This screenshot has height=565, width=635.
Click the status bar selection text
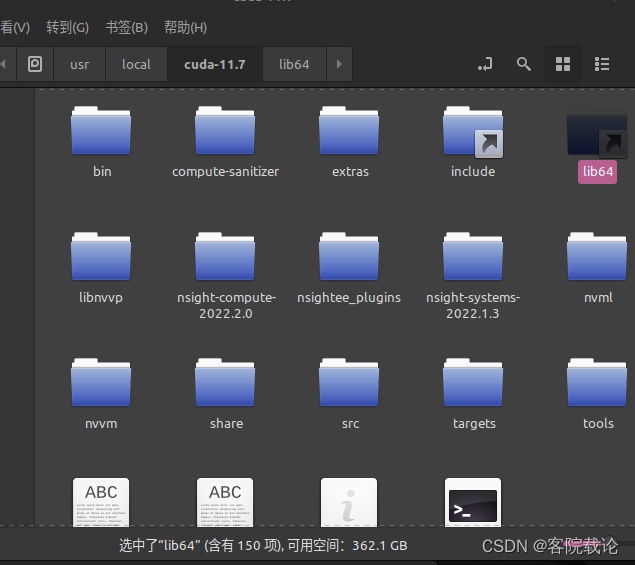click(x=263, y=546)
